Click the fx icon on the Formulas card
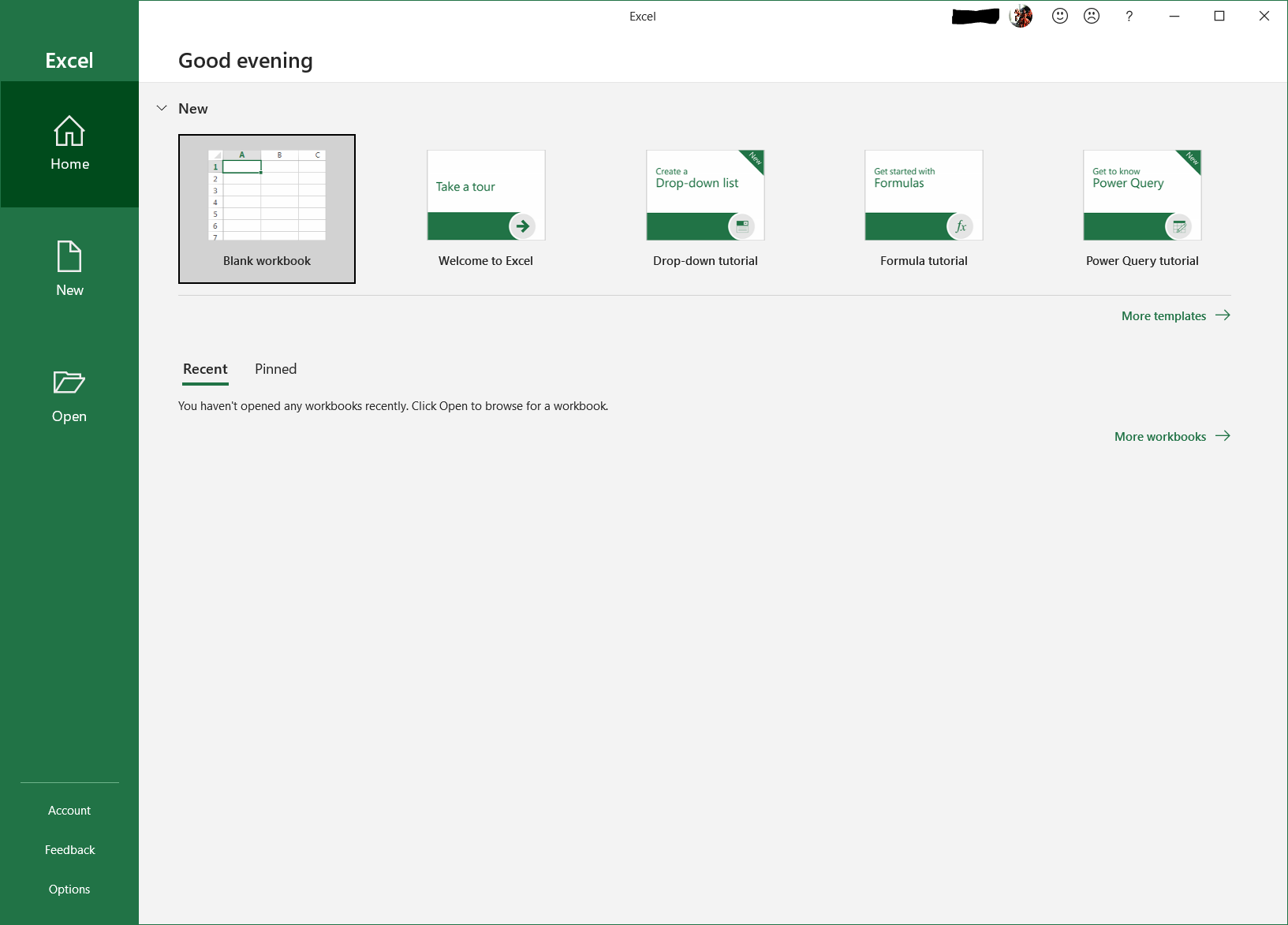1288x925 pixels. point(960,226)
